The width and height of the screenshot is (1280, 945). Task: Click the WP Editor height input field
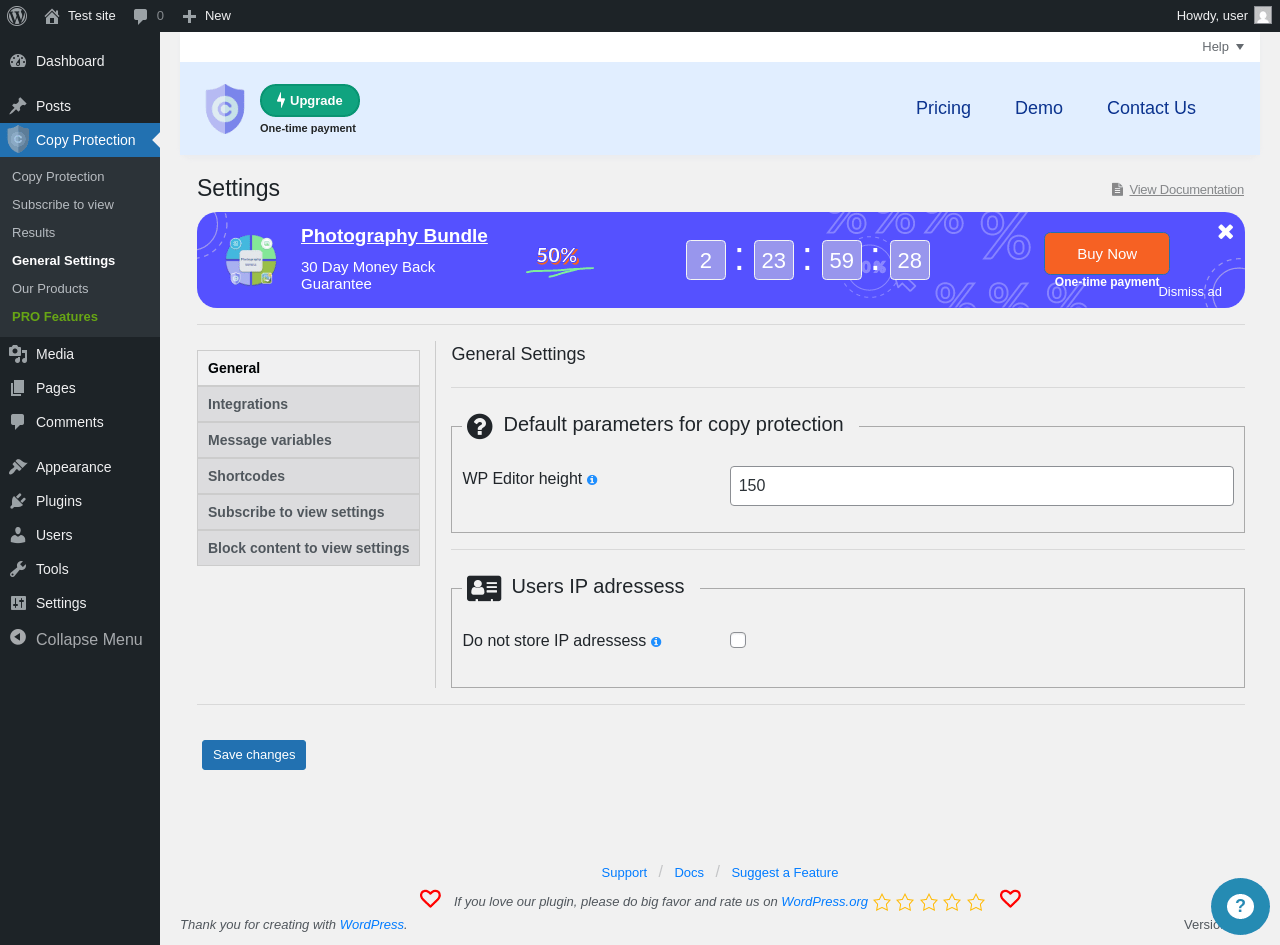(x=982, y=486)
